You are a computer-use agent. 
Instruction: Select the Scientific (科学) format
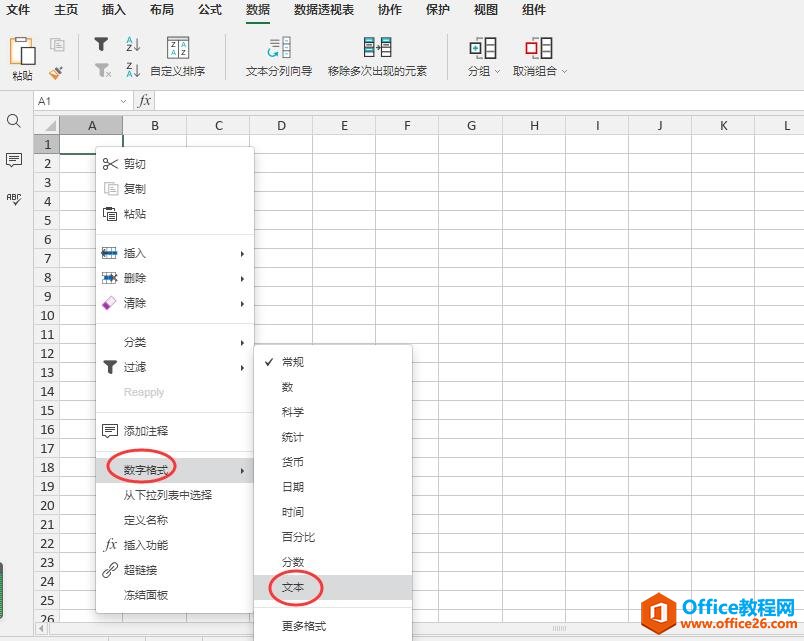(333, 412)
